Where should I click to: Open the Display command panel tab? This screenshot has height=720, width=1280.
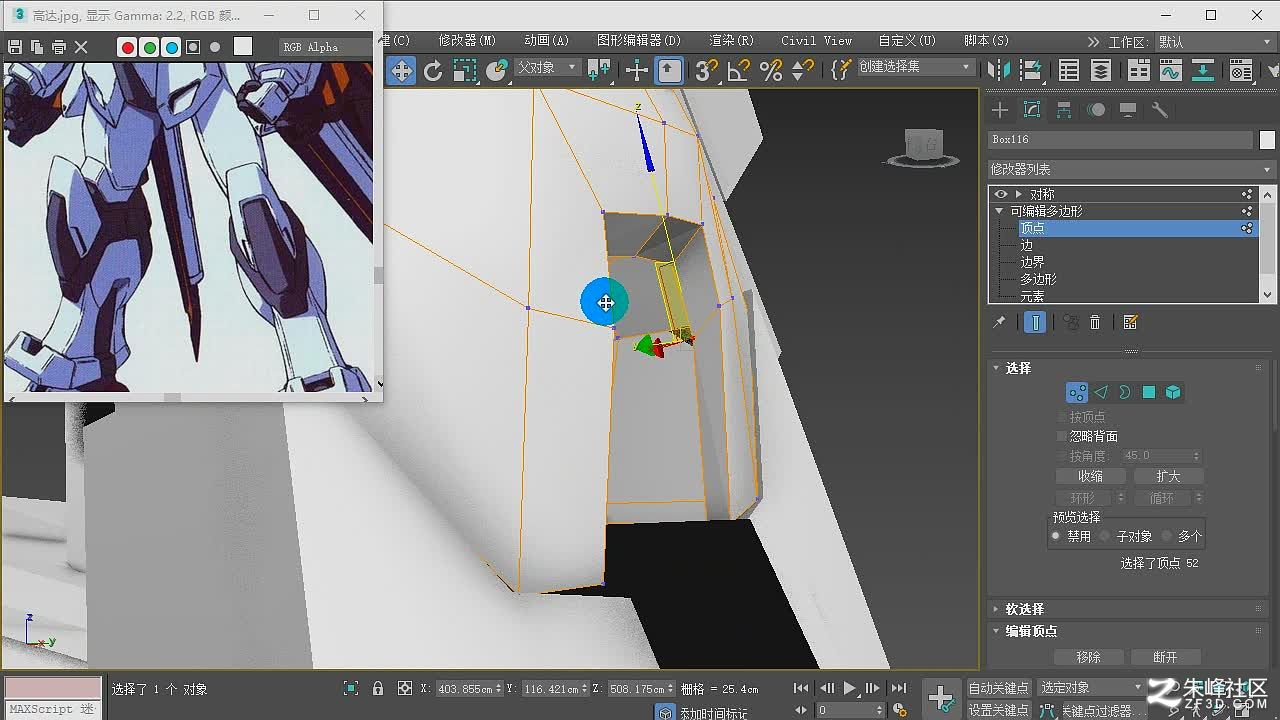point(1128,110)
